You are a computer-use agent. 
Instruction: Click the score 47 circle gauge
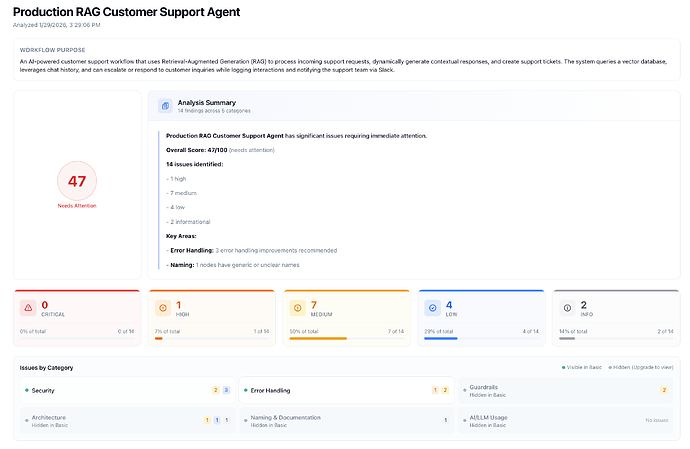[x=76, y=181]
